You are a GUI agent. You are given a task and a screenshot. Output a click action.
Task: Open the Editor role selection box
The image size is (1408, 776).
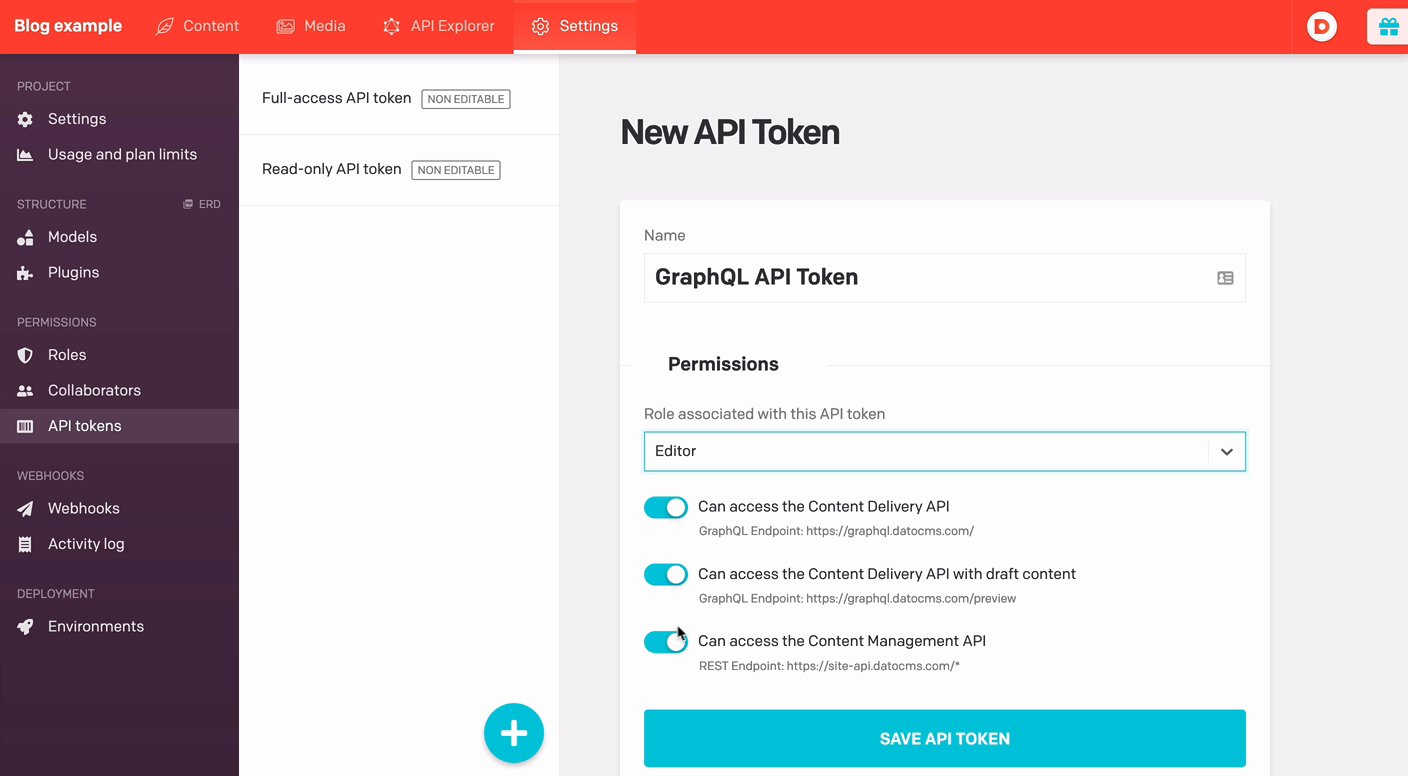(x=925, y=452)
